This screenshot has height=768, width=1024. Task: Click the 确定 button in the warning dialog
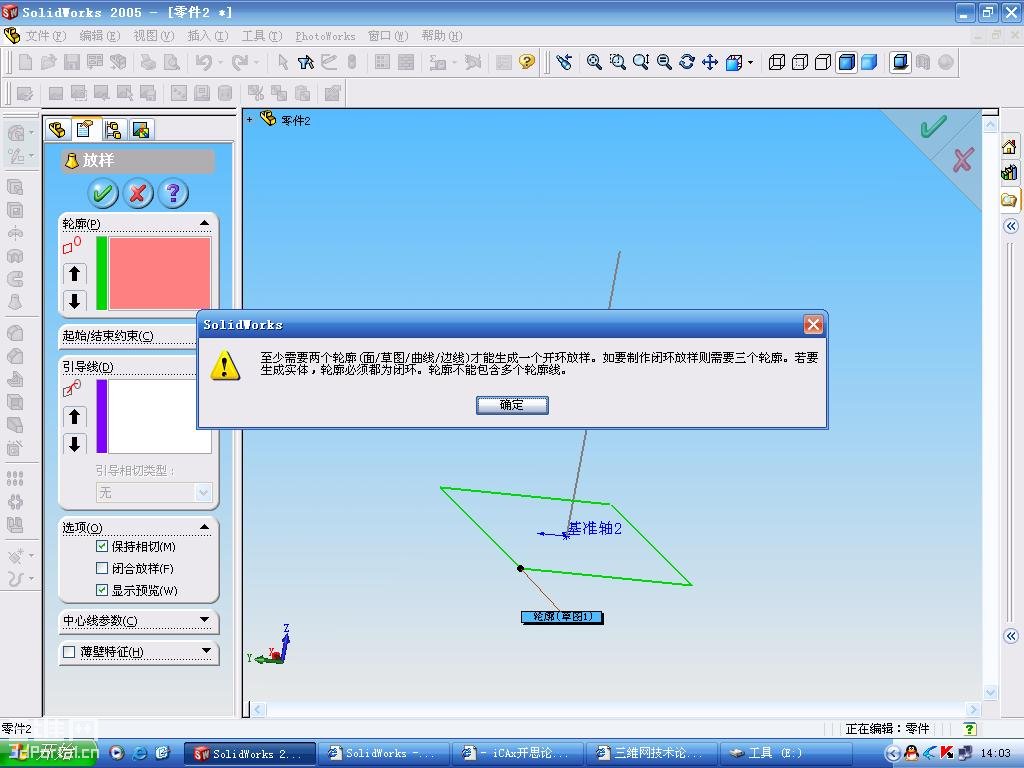(x=512, y=405)
